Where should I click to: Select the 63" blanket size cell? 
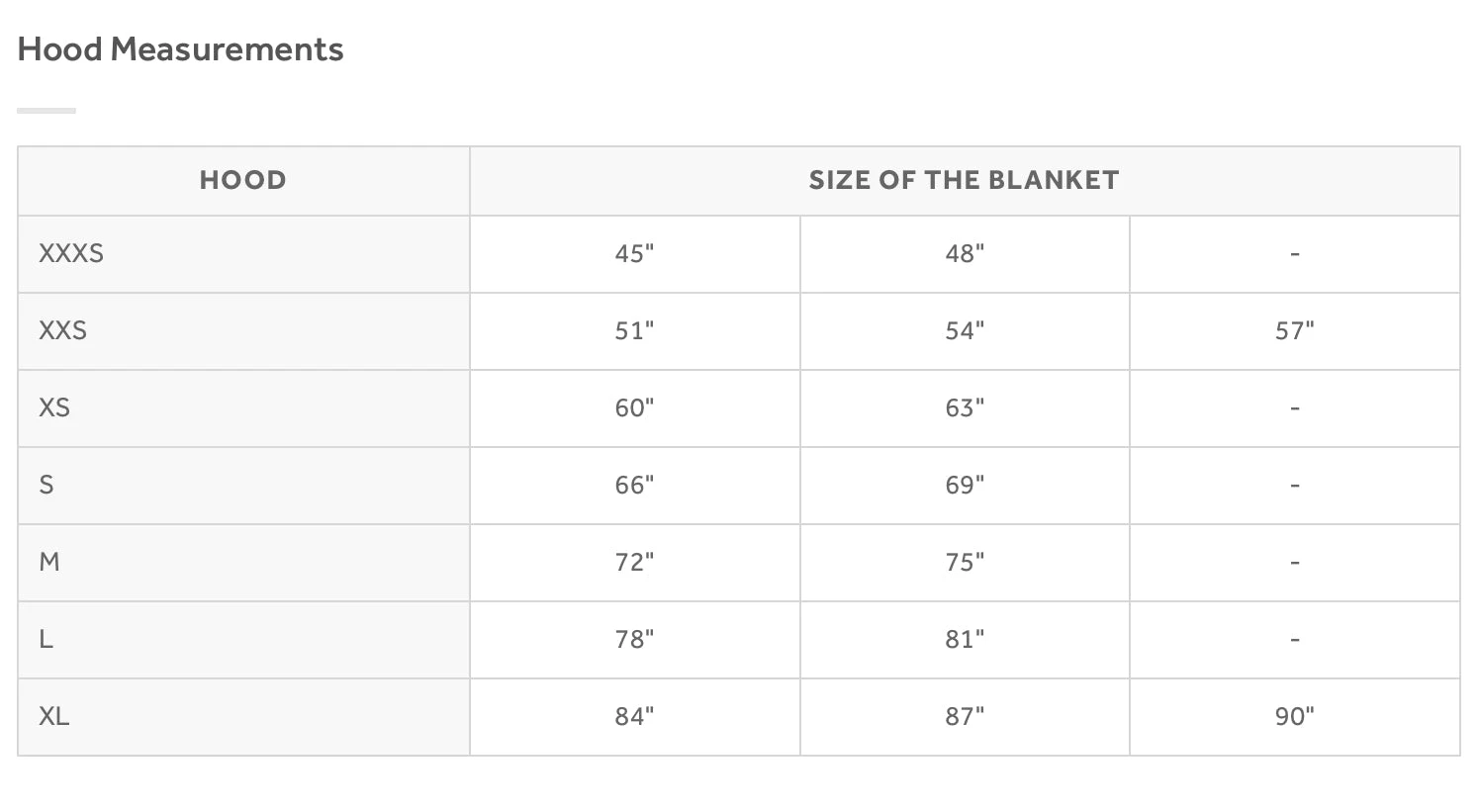click(965, 407)
